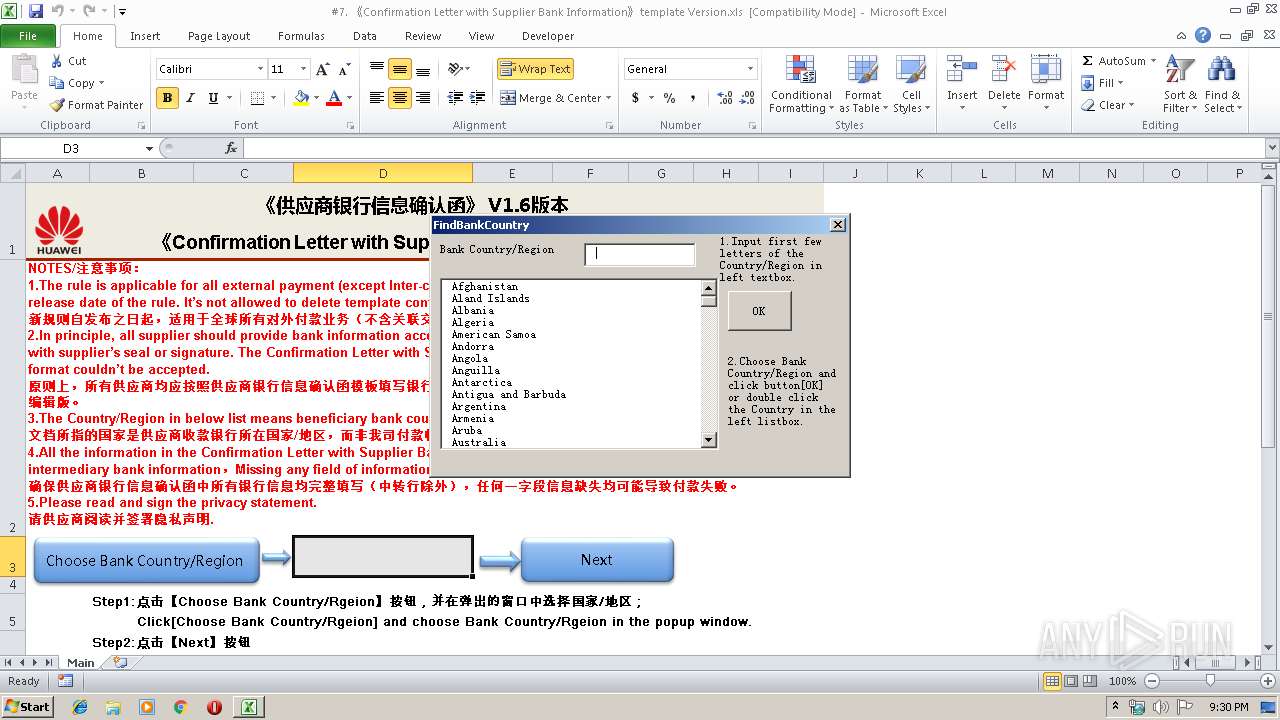This screenshot has height=720, width=1280.
Task: Click the Decrease Font Size icon
Action: [x=344, y=69]
